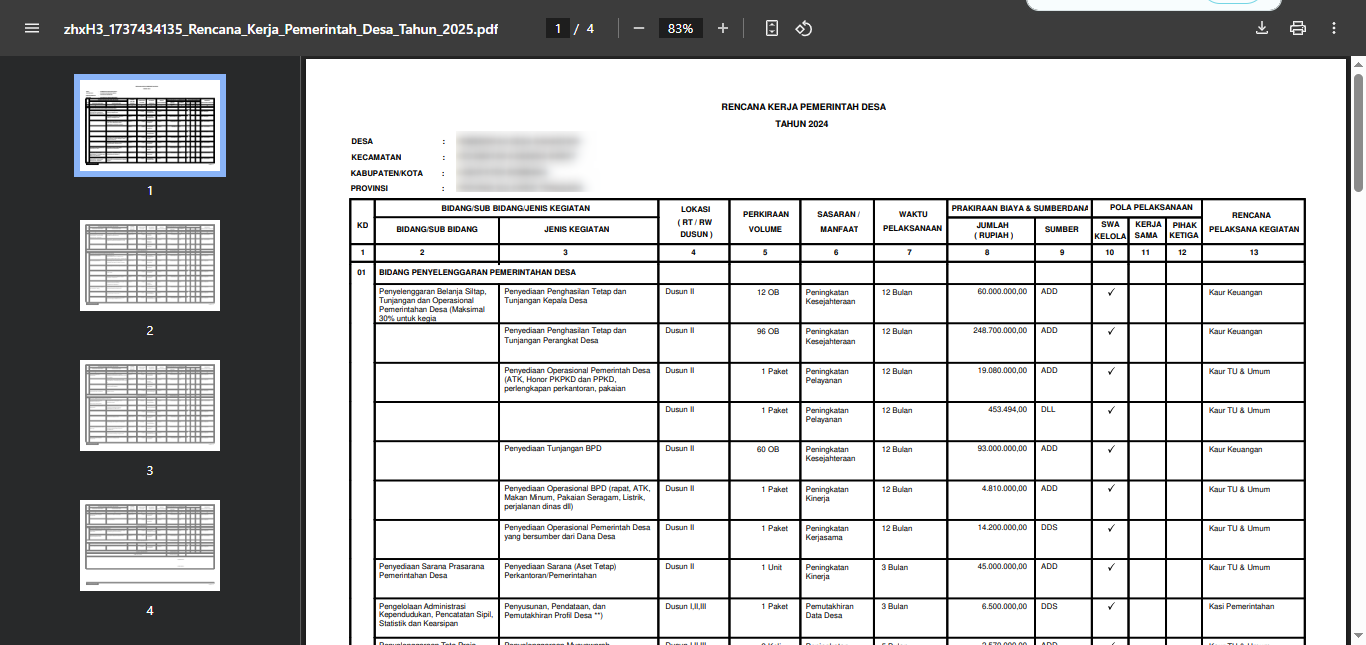This screenshot has width=1366, height=645.
Task: Click the PDF file name in toolbar
Action: point(281,29)
